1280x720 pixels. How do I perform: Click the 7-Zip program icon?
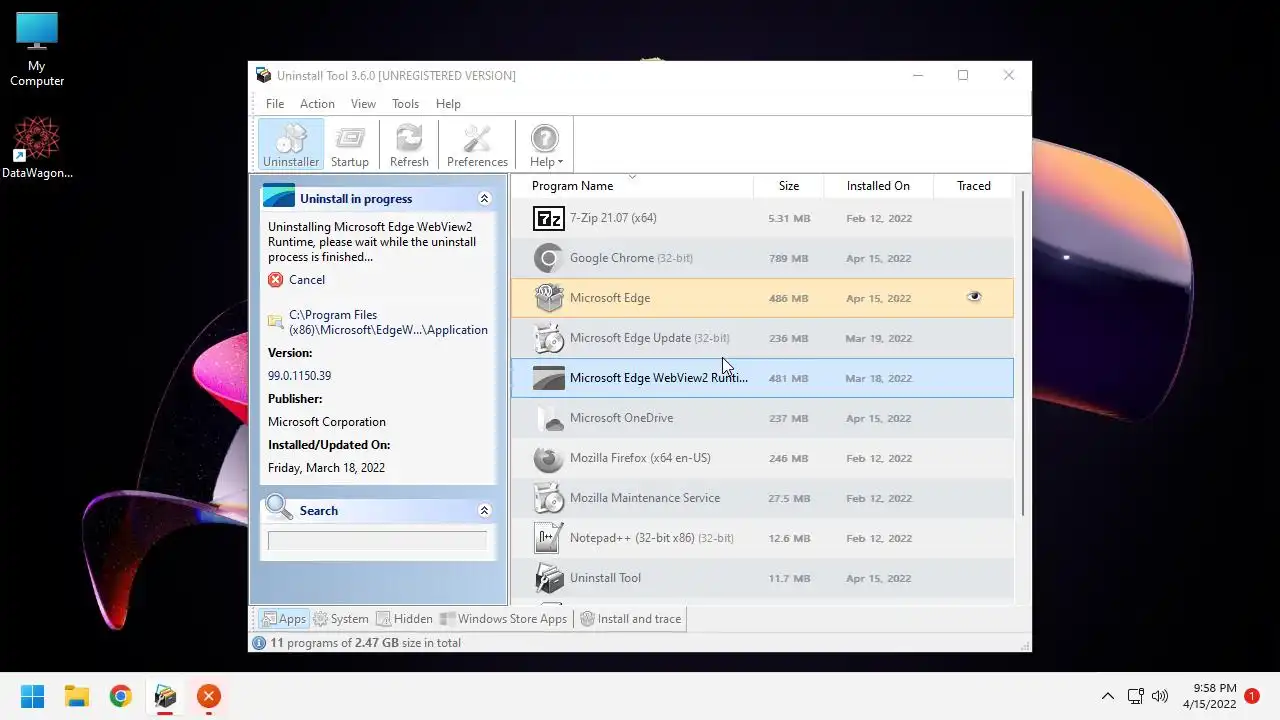click(x=548, y=218)
